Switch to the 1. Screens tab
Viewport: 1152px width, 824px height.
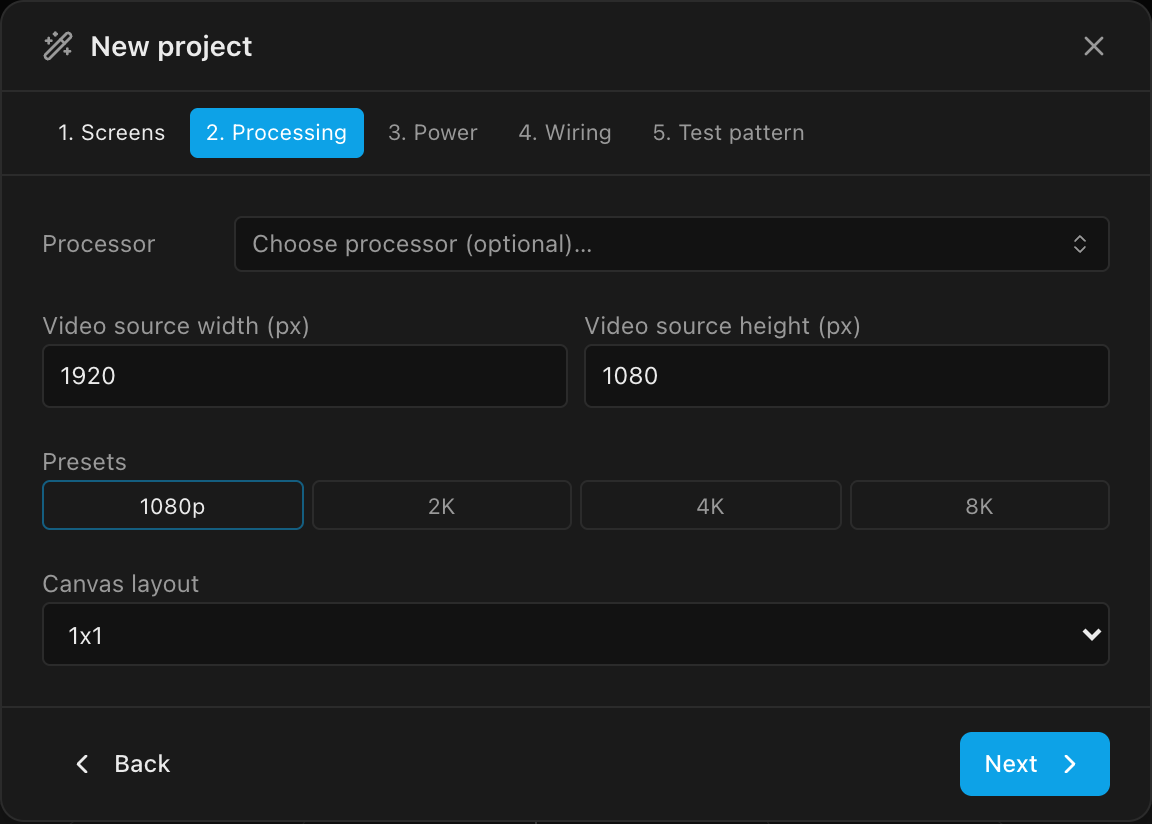click(112, 133)
